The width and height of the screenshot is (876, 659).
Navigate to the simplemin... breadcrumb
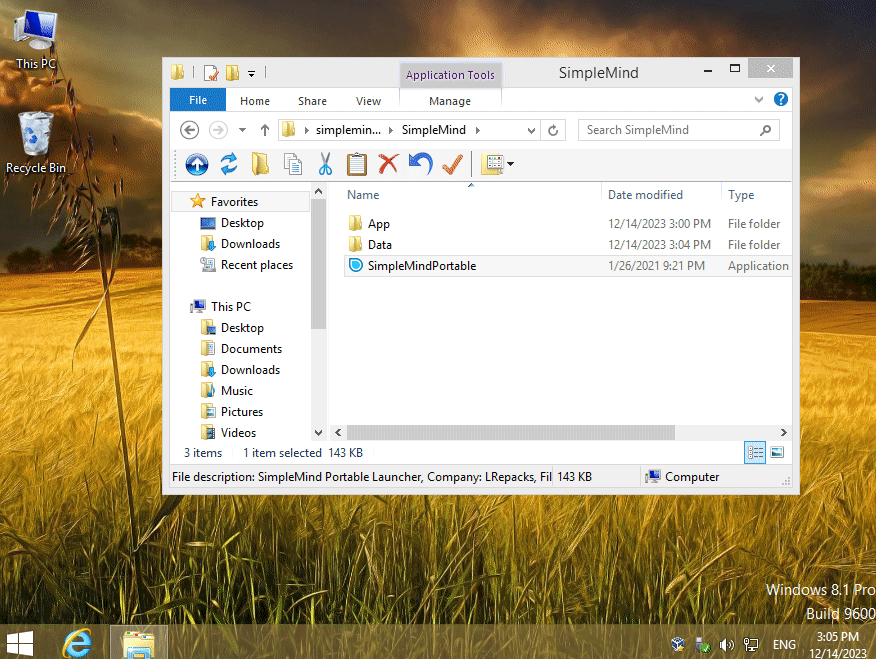(x=348, y=130)
